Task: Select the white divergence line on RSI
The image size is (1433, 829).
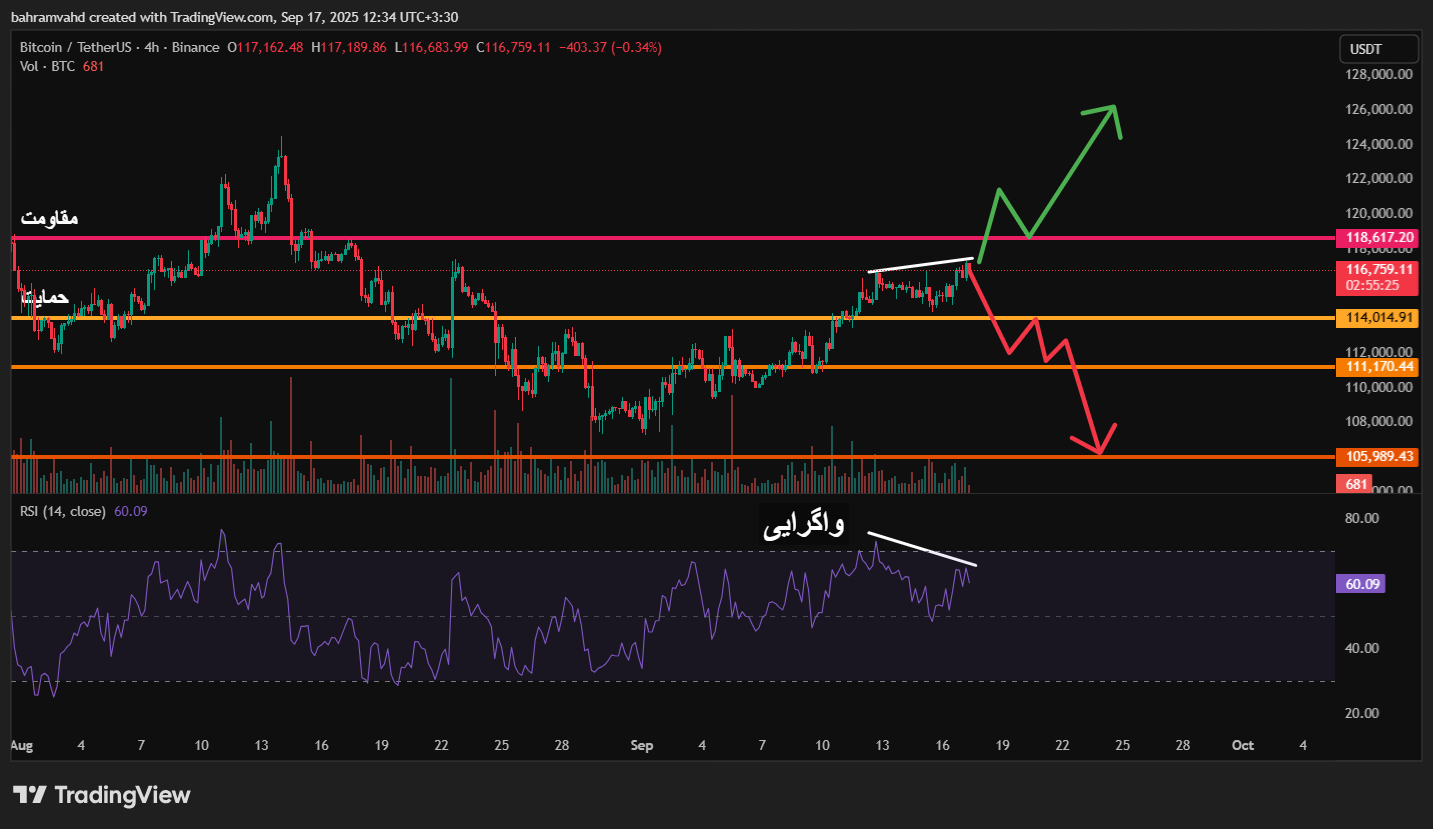Action: tap(920, 549)
